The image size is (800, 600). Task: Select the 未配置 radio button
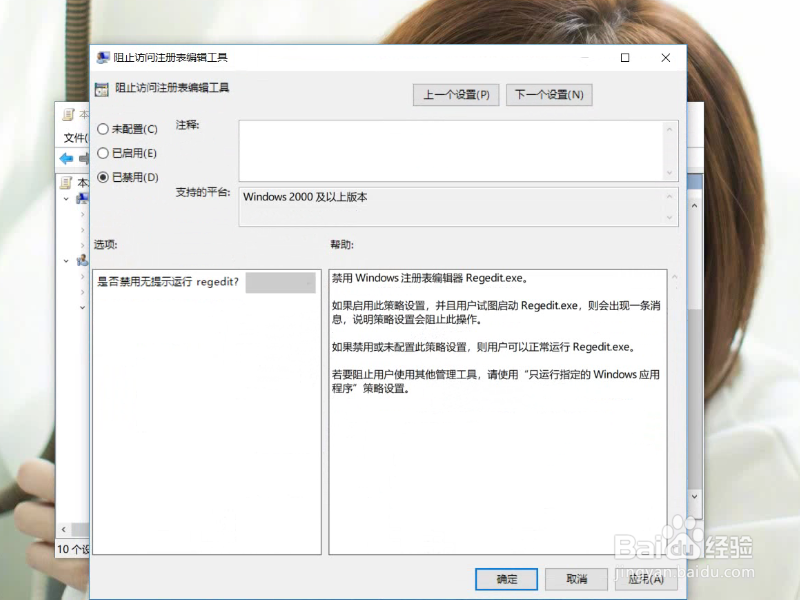point(103,128)
